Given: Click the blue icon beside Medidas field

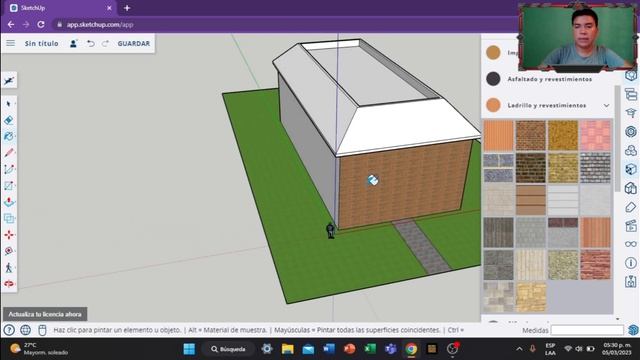Looking at the screenshot, I should 633,330.
